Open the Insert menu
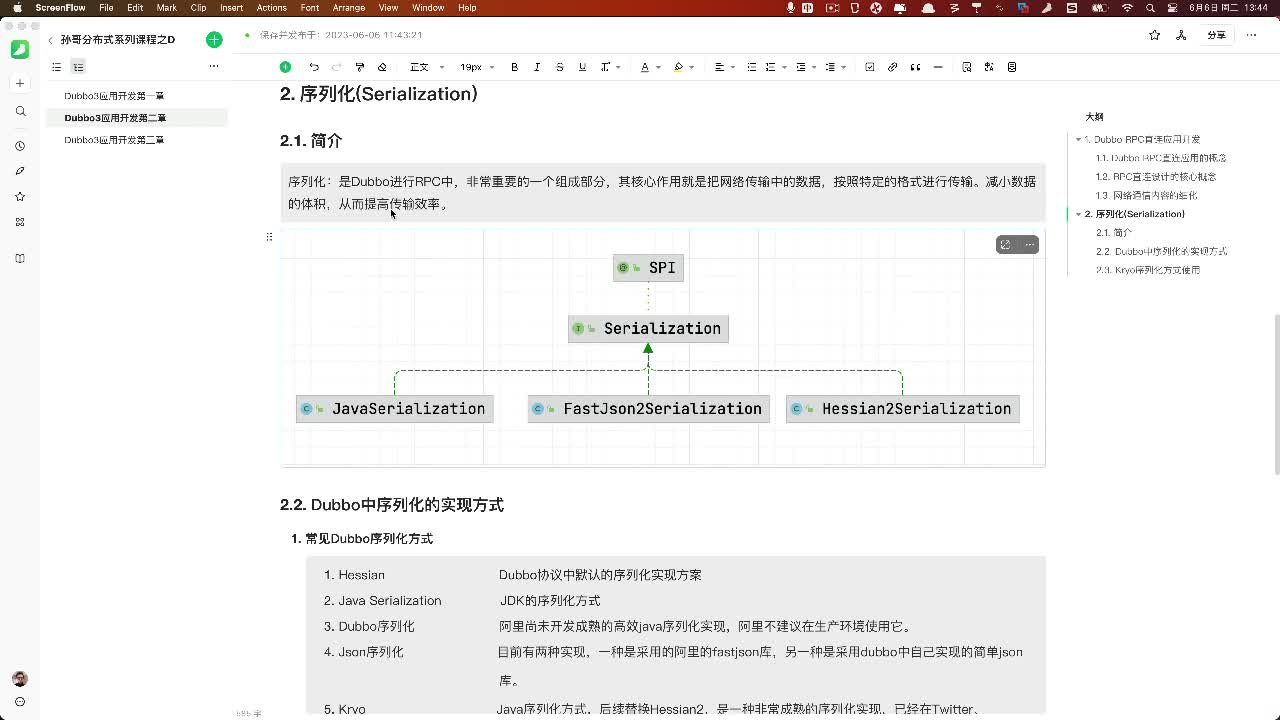The image size is (1280, 720). (231, 8)
